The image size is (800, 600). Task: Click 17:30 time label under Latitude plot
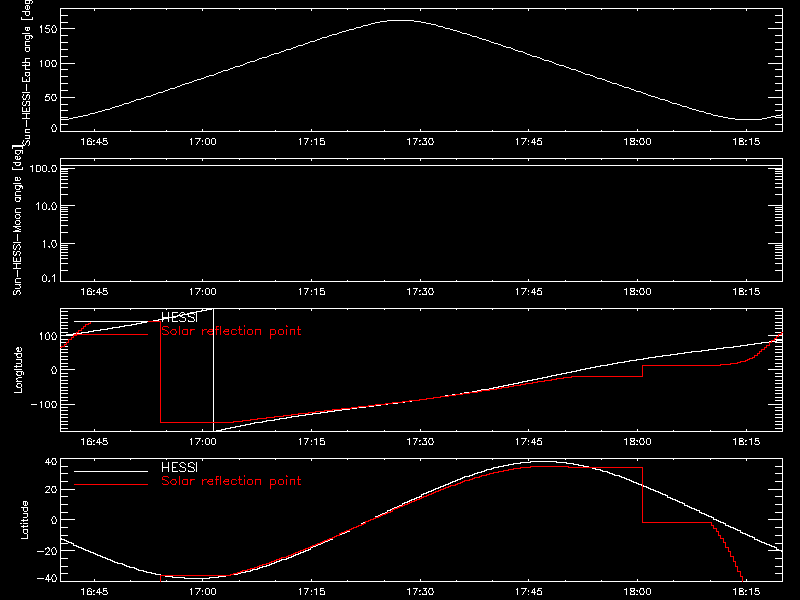420,592
